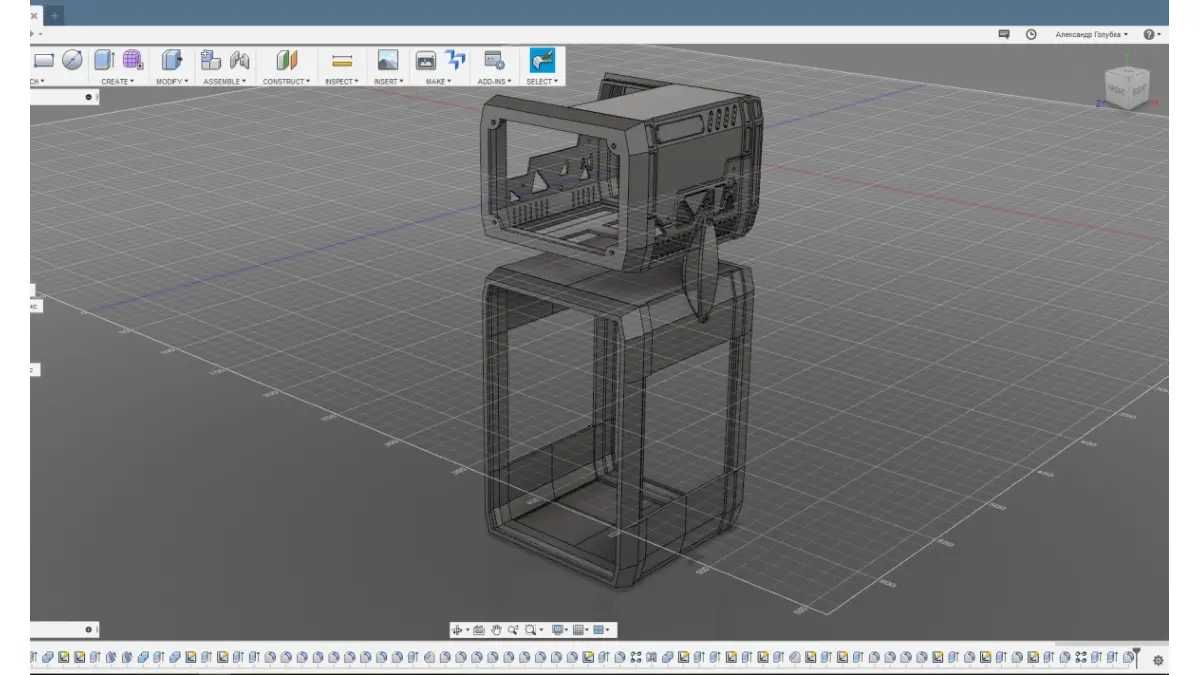Open the Help question mark menu

(x=1150, y=34)
